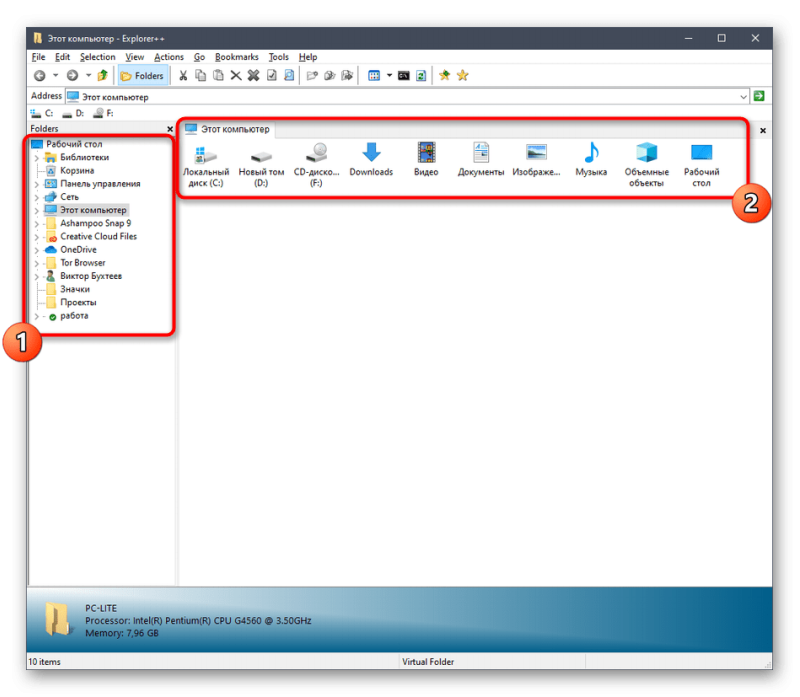This screenshot has height=697, width=800.
Task: Select the Этот компьютер tab
Action: 228,129
